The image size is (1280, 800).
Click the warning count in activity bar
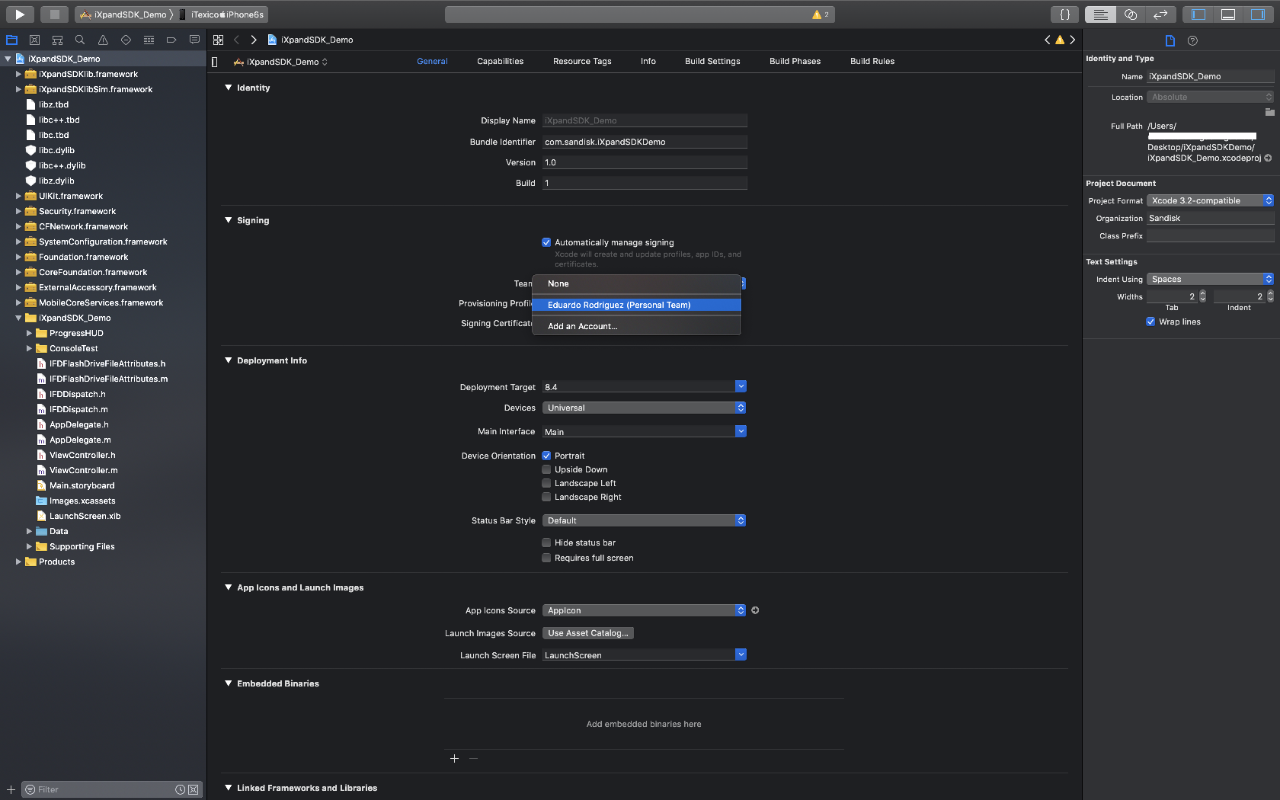click(821, 15)
